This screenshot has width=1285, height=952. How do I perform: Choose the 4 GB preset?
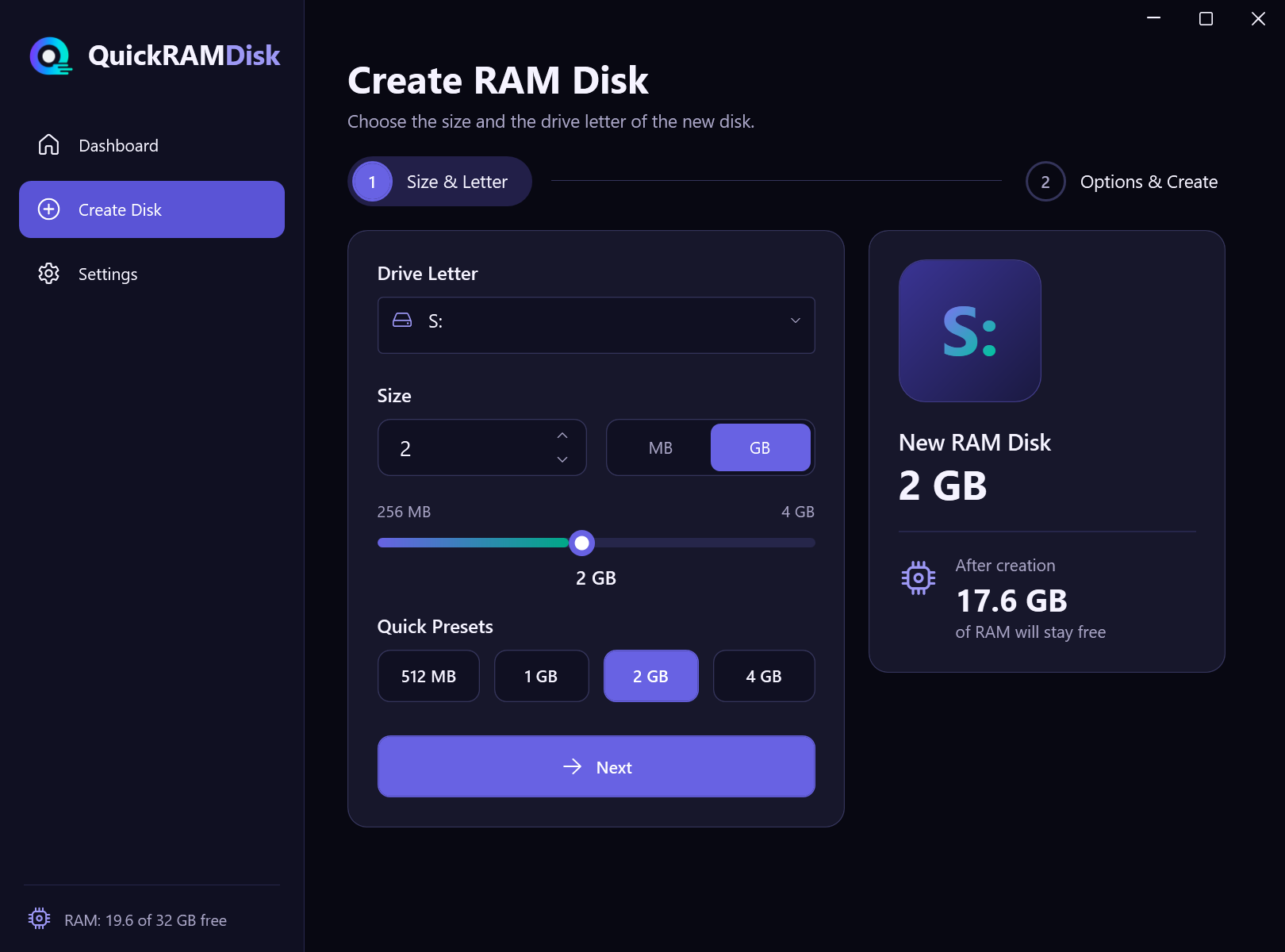pyautogui.click(x=764, y=676)
